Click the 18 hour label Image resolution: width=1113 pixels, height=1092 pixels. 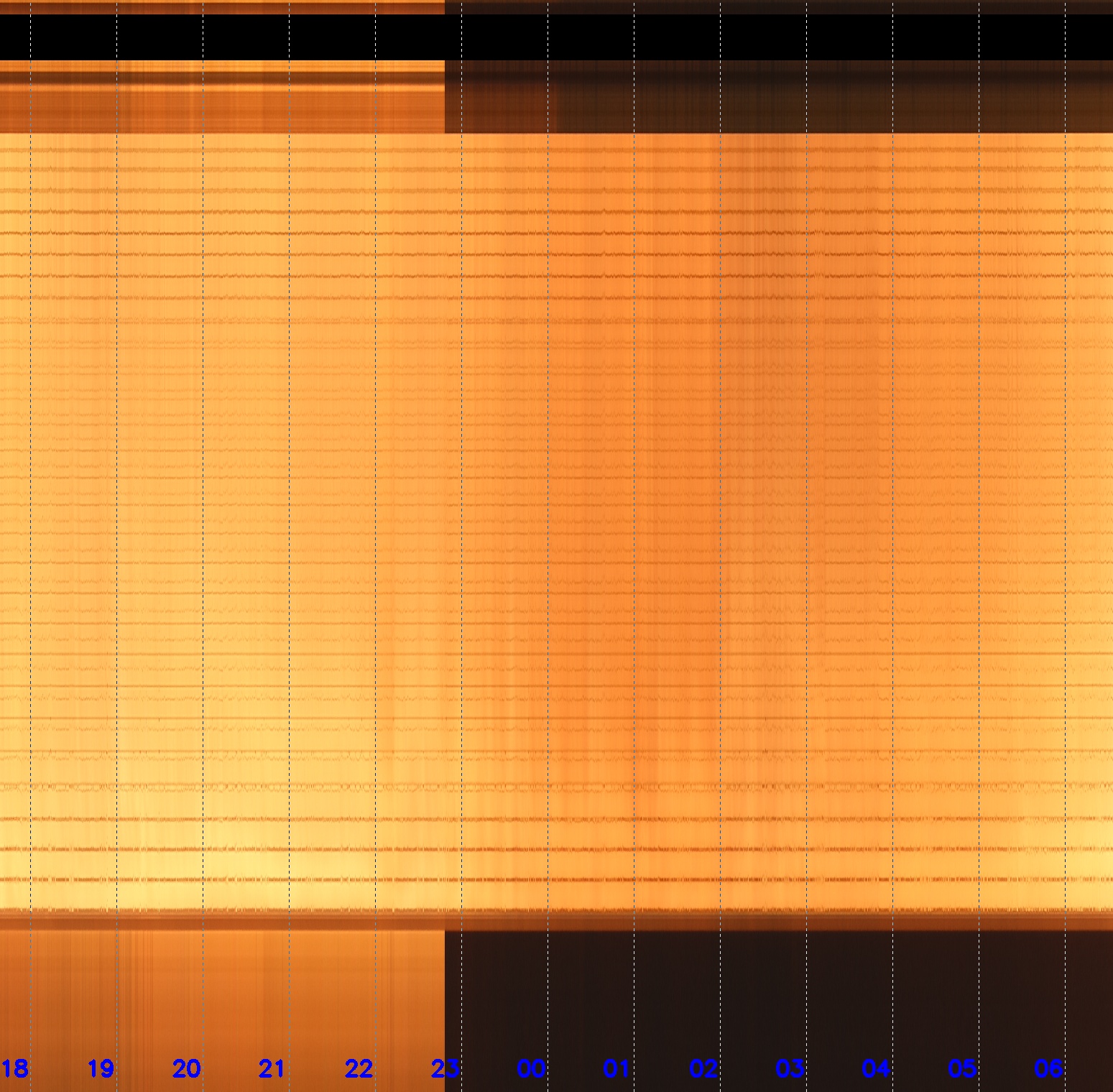[x=14, y=1069]
